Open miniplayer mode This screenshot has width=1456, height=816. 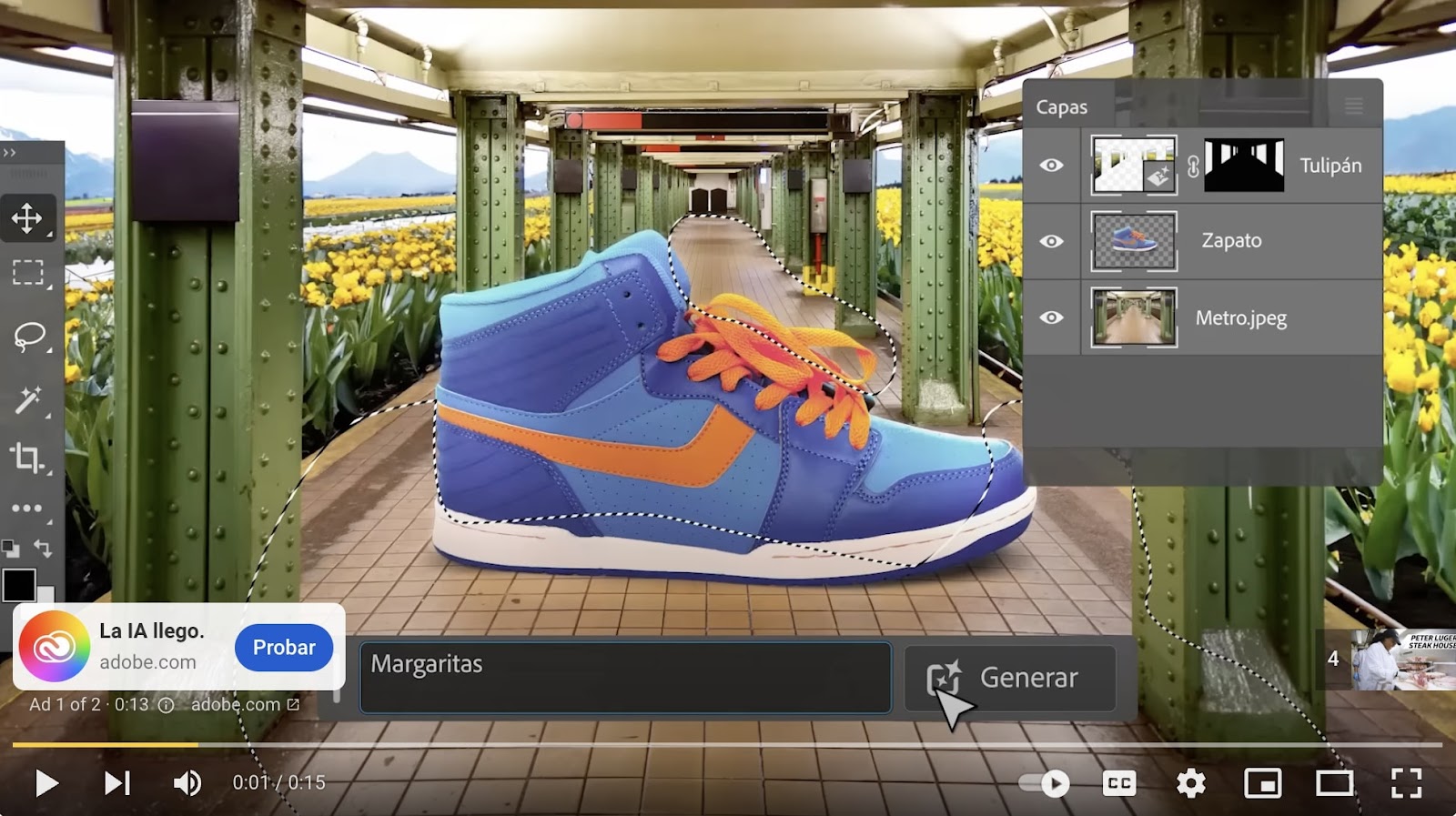(1263, 783)
